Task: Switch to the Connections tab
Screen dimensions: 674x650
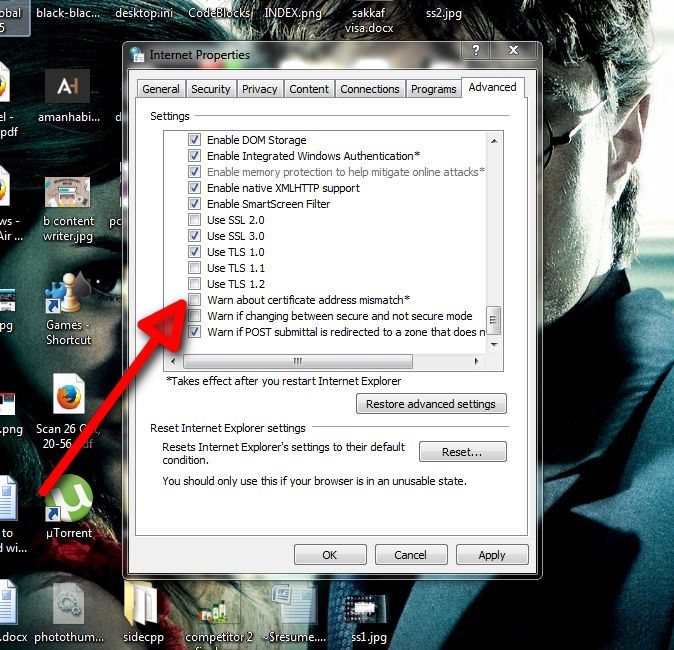Action: click(370, 89)
